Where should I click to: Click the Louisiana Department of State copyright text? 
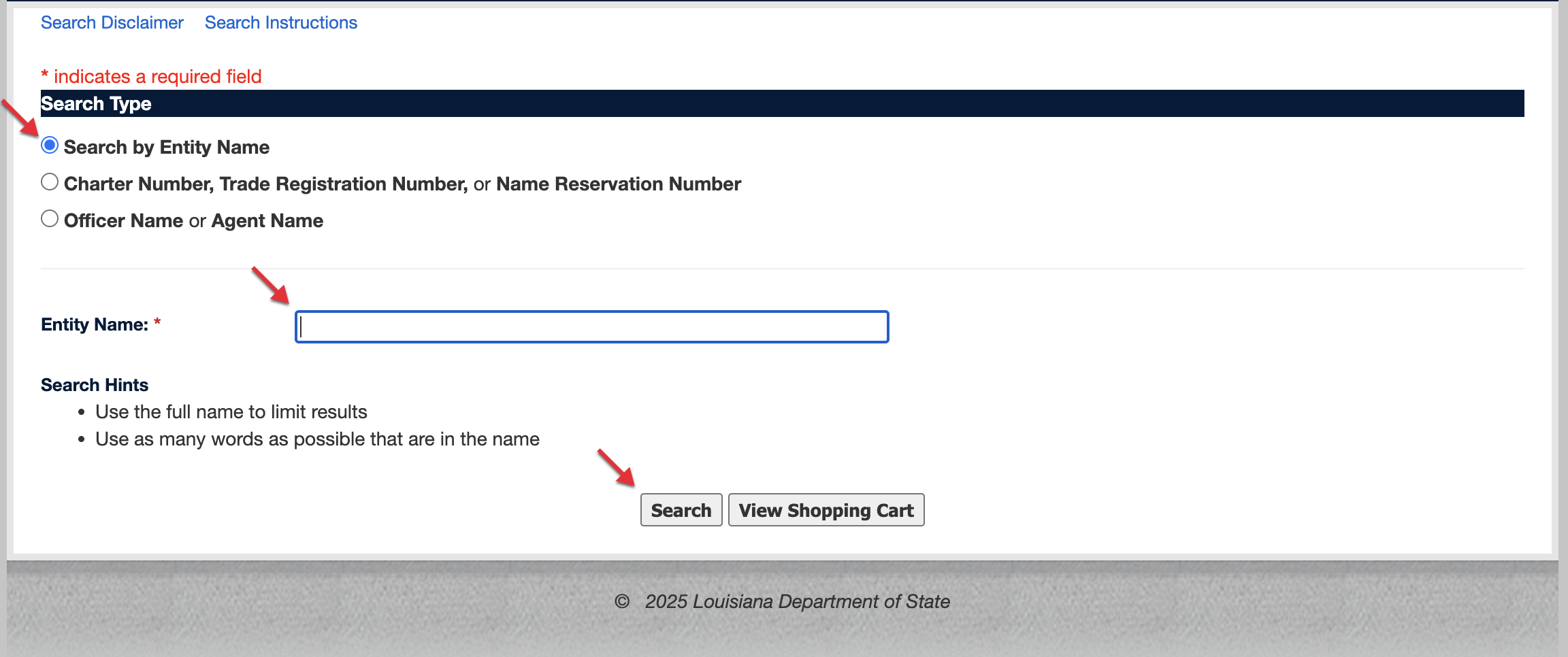tap(797, 602)
